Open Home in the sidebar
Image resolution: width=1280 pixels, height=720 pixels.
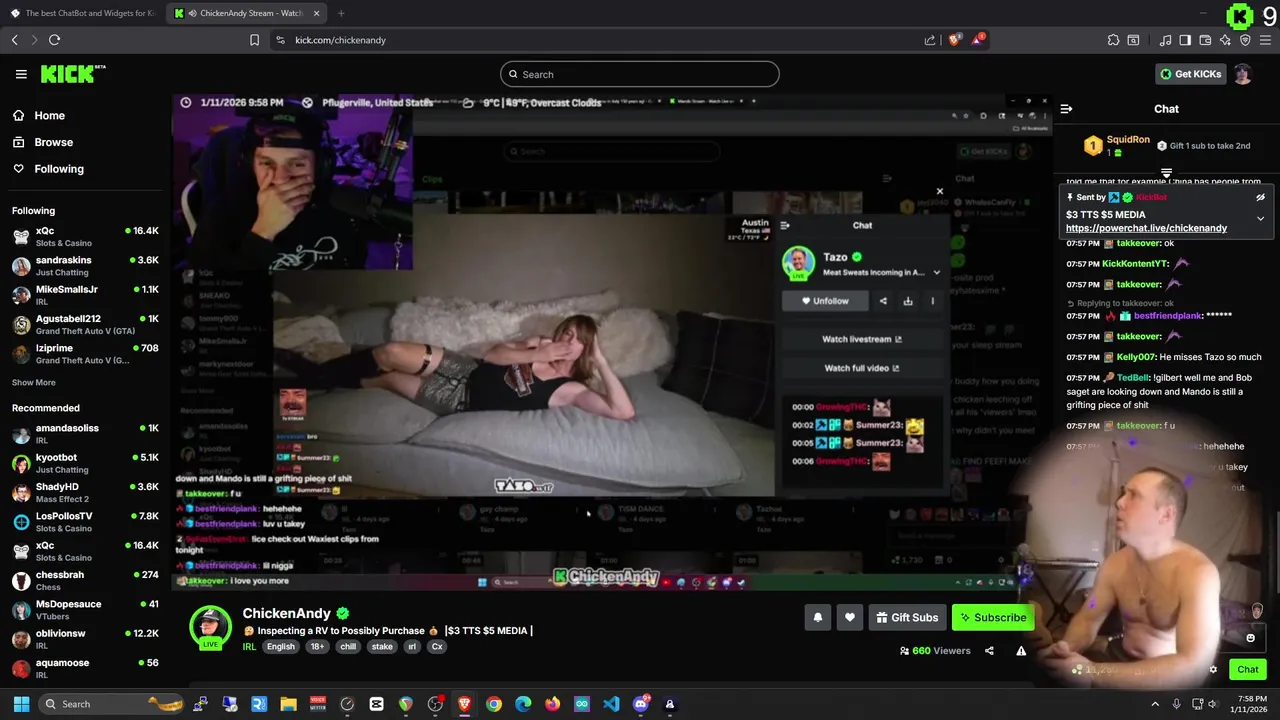[x=49, y=115]
